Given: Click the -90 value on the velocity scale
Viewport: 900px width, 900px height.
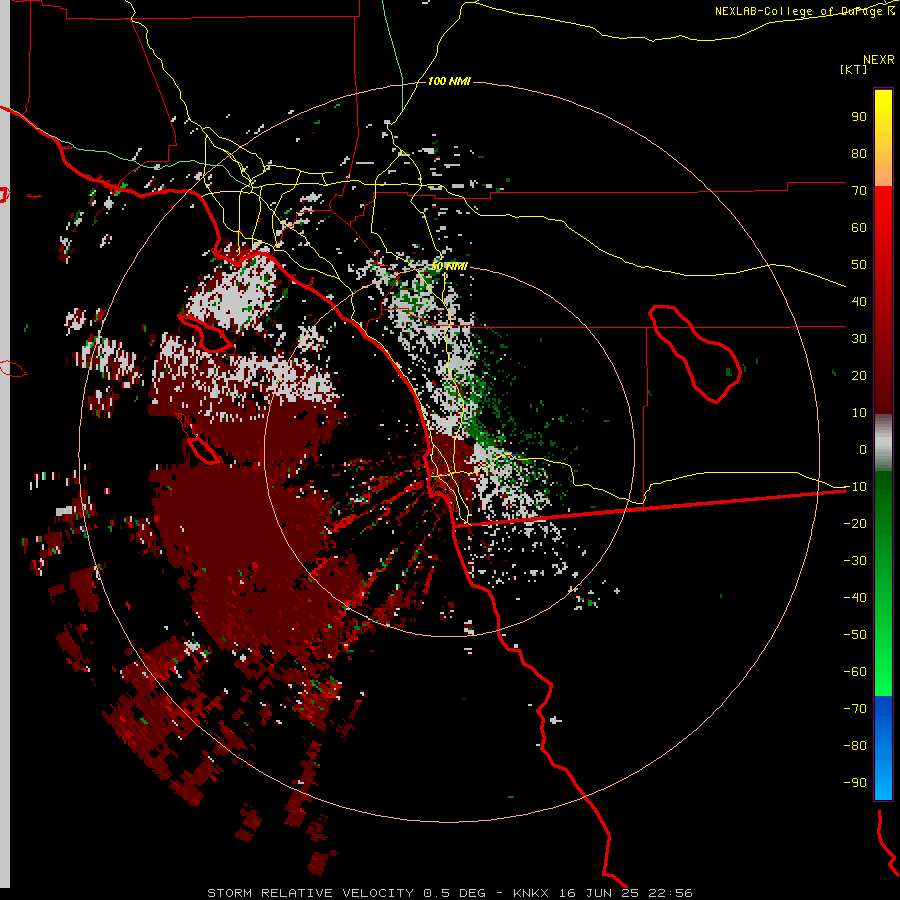Looking at the screenshot, I should [855, 783].
